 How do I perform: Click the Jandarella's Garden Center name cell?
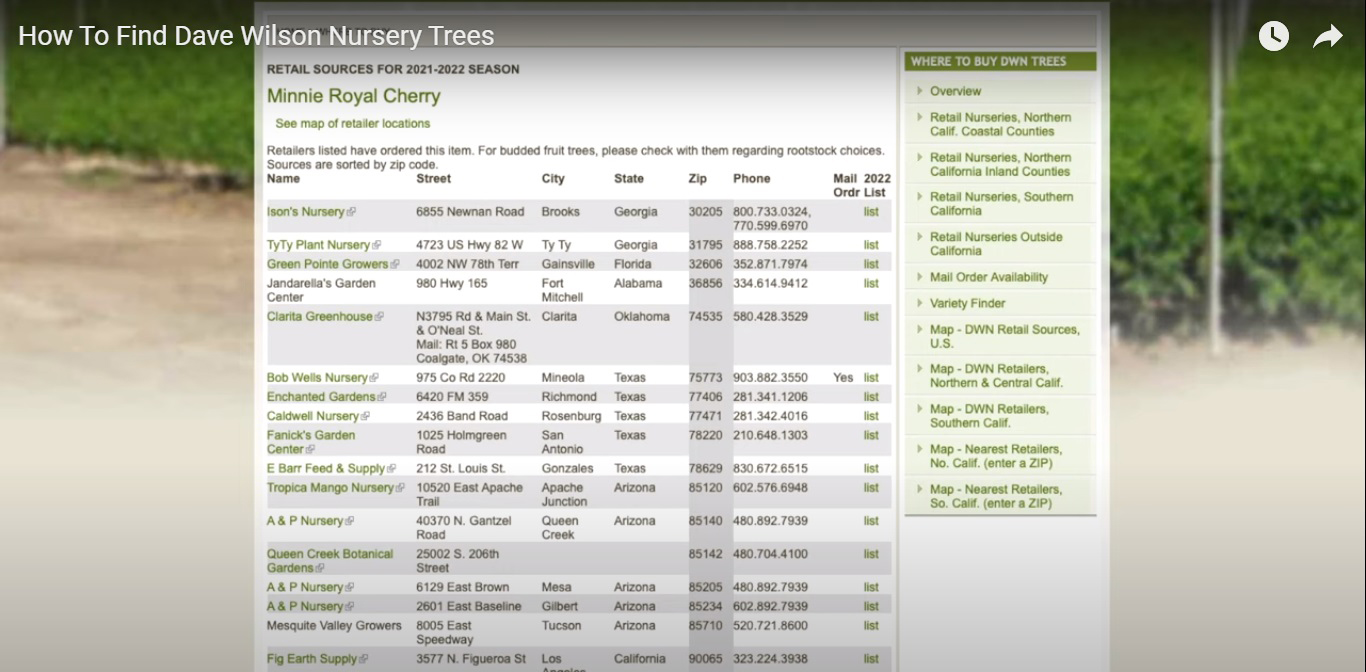321,290
